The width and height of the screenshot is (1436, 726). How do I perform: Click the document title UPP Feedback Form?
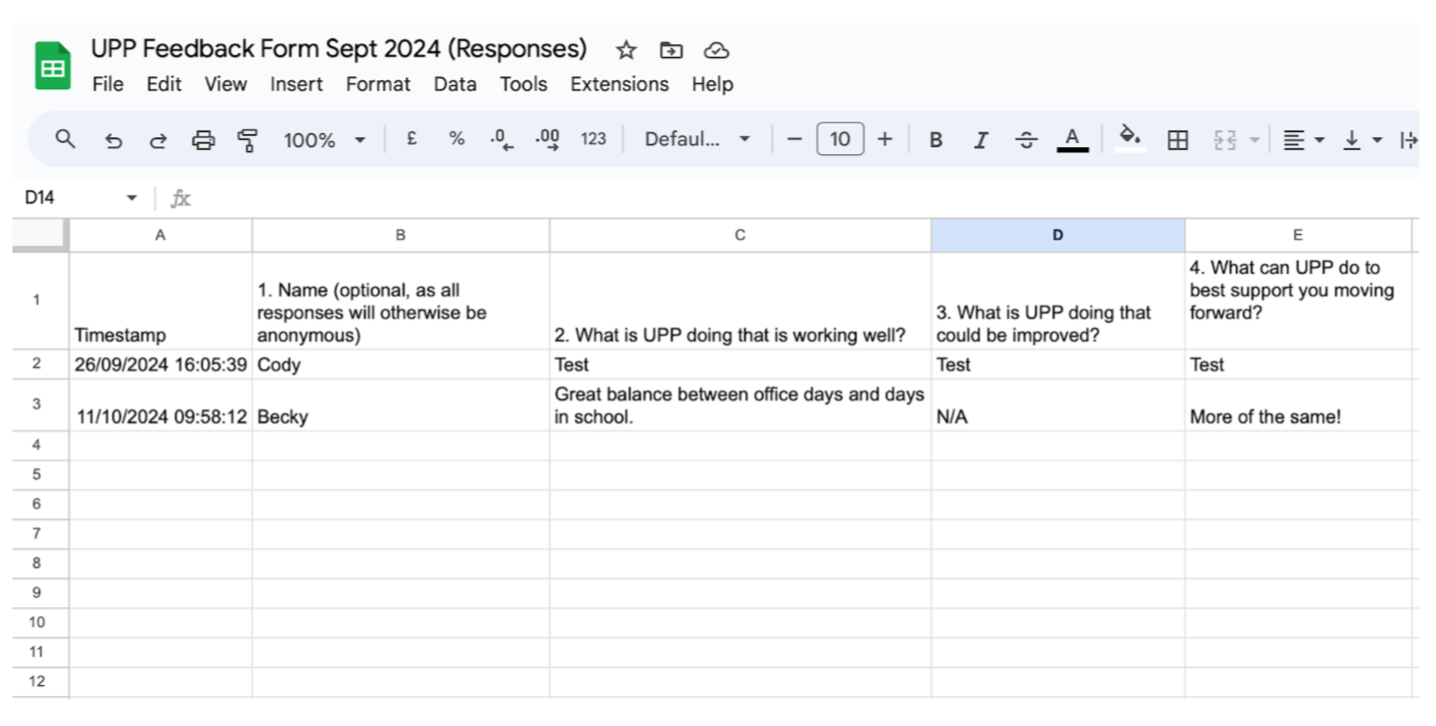(339, 49)
